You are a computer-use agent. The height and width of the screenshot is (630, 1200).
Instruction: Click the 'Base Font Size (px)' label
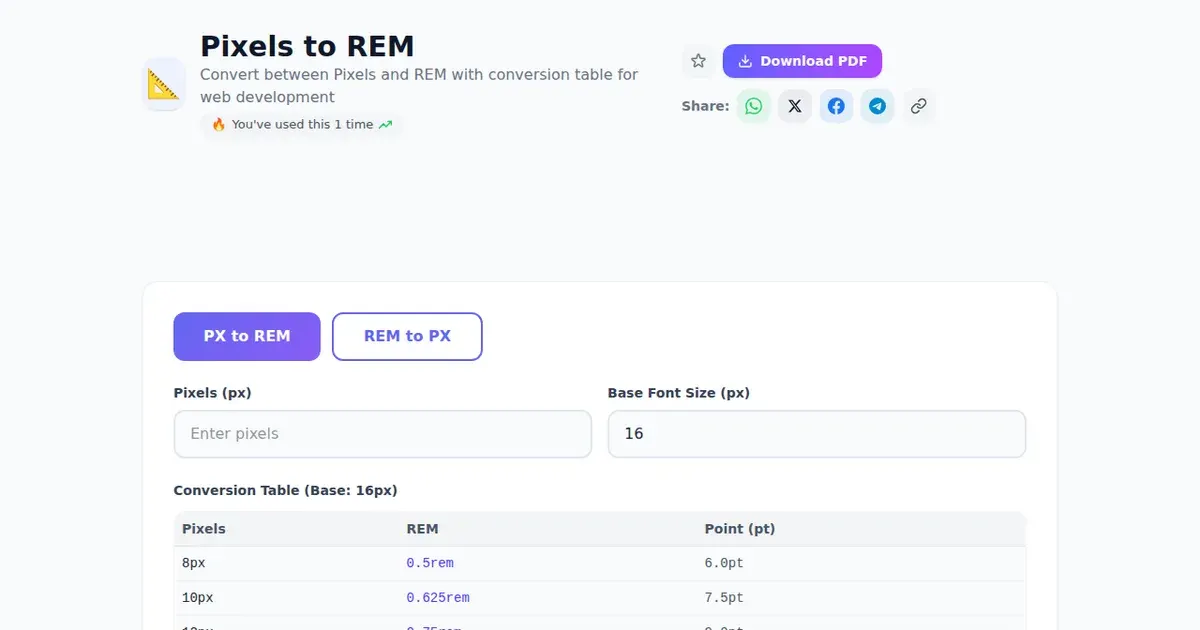click(679, 393)
